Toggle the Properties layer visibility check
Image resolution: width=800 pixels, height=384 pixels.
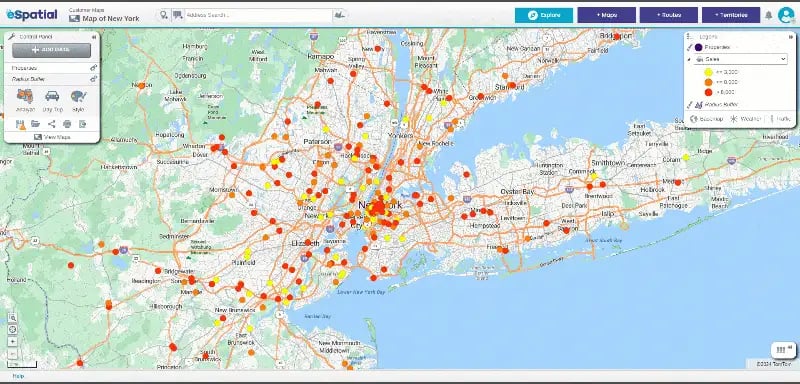coord(689,47)
